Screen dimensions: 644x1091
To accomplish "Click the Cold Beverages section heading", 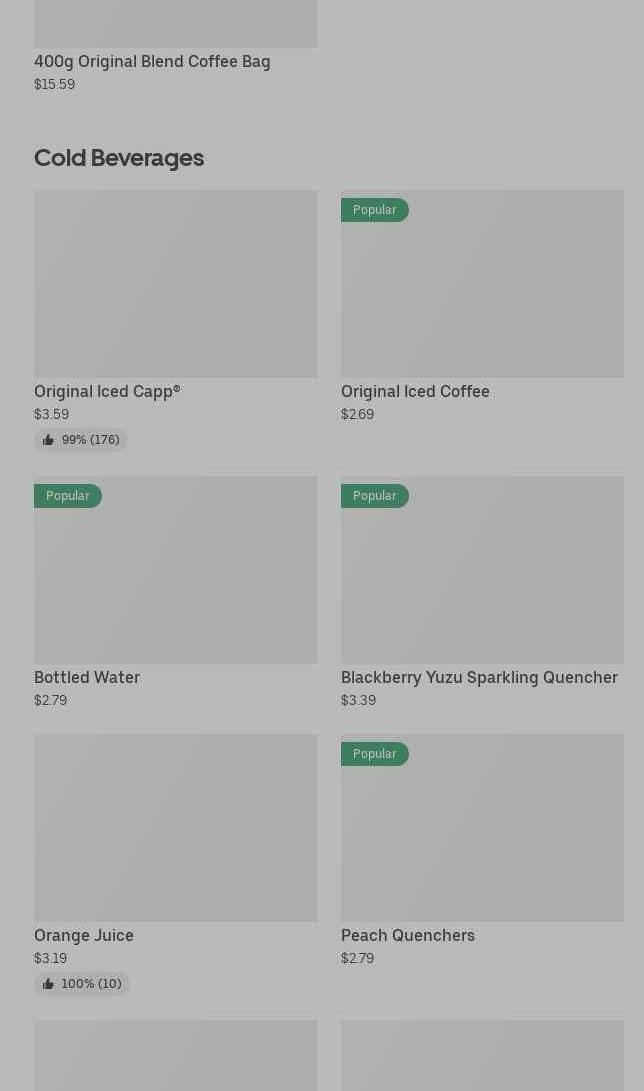I will click(x=119, y=158).
